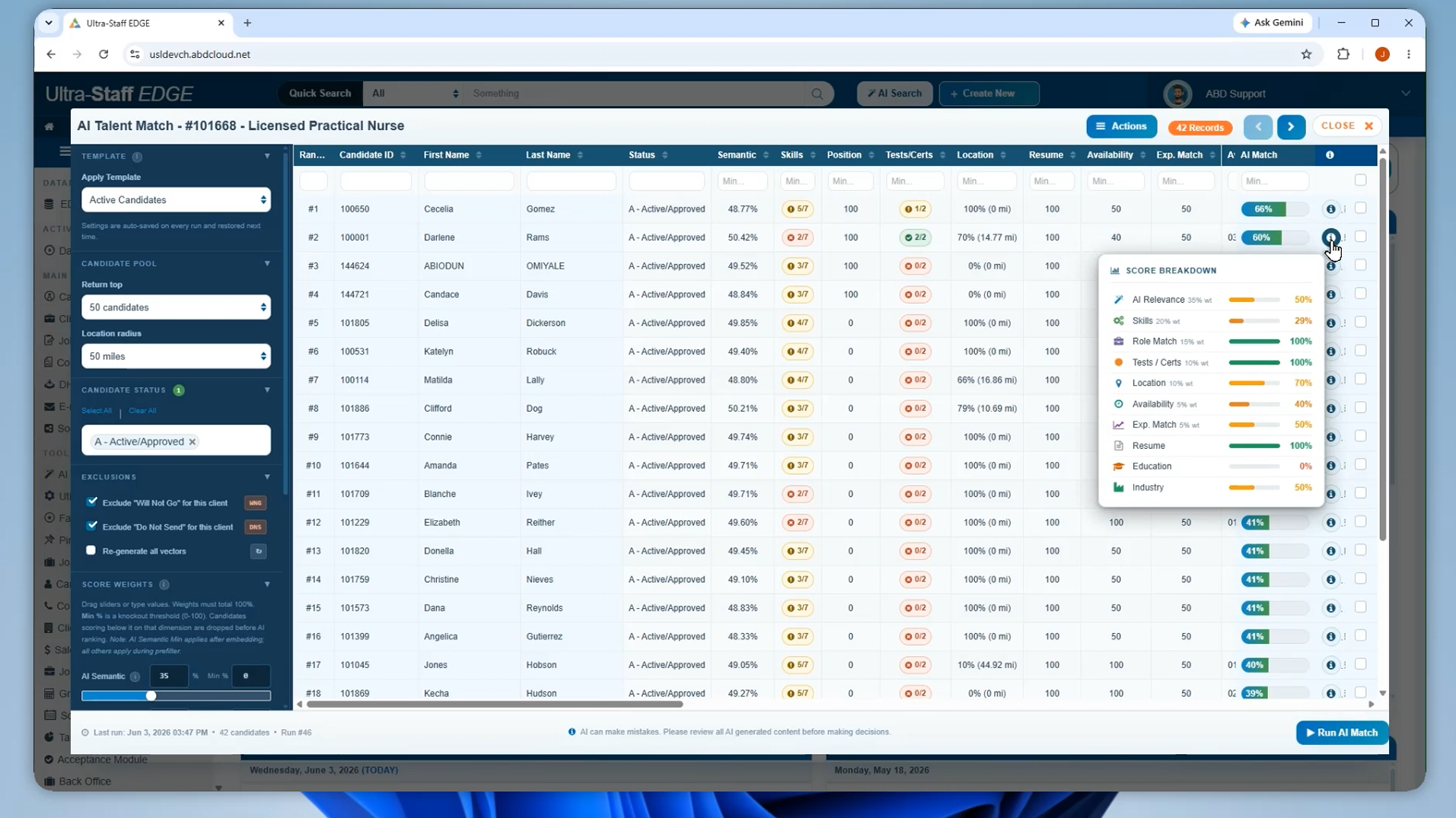Bookmark this page with the star icon
This screenshot has width=1456, height=818.
[1307, 54]
